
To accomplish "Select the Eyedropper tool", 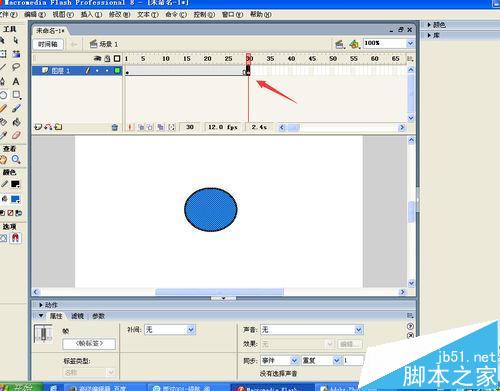I will click(3, 135).
